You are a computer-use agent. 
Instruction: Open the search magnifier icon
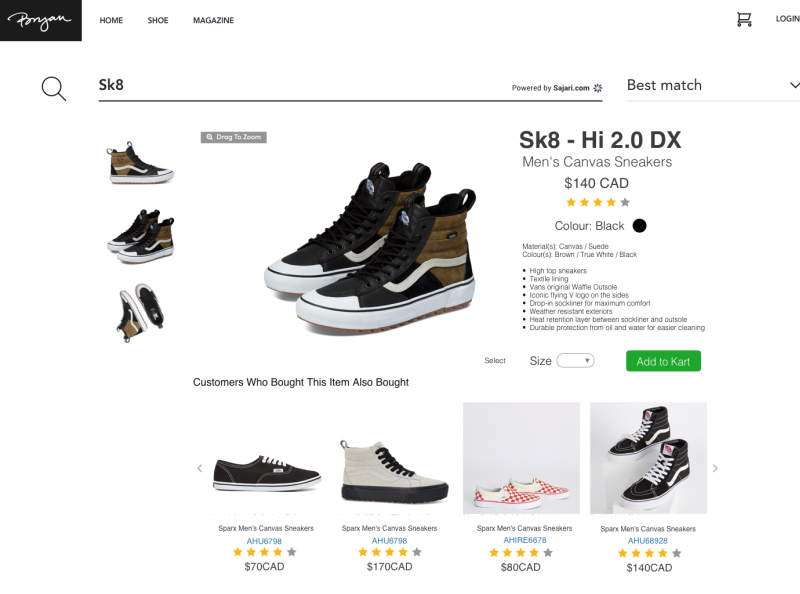click(x=52, y=87)
